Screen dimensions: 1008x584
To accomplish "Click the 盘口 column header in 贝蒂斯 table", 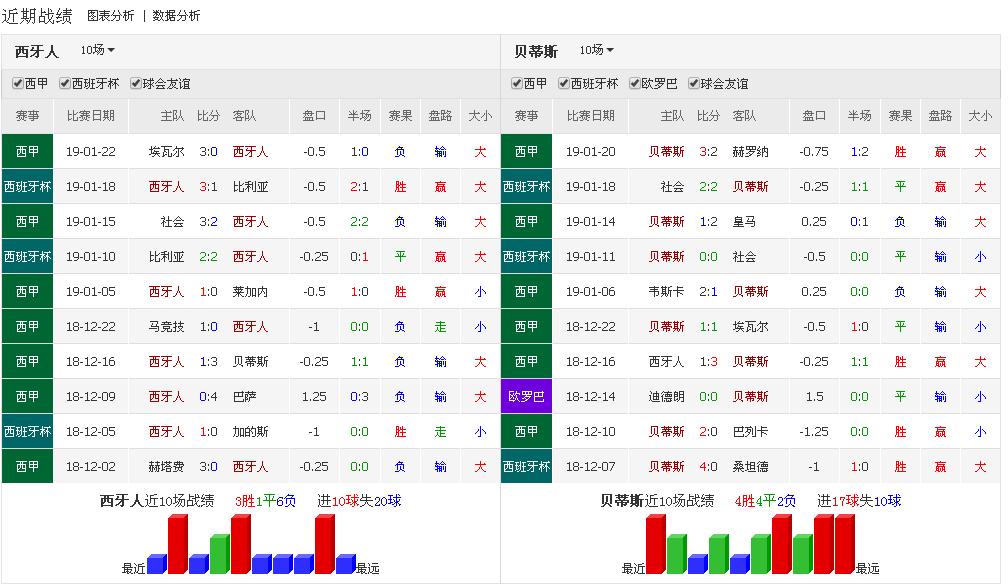I will 814,116.
